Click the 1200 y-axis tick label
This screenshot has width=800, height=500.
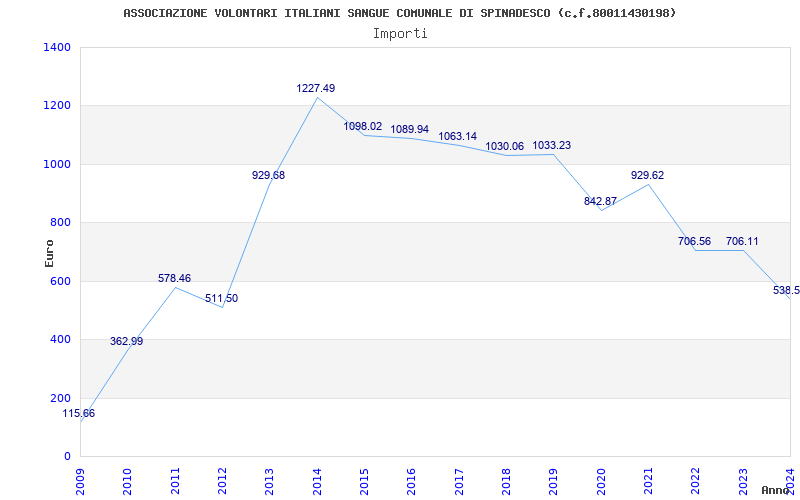point(57,106)
